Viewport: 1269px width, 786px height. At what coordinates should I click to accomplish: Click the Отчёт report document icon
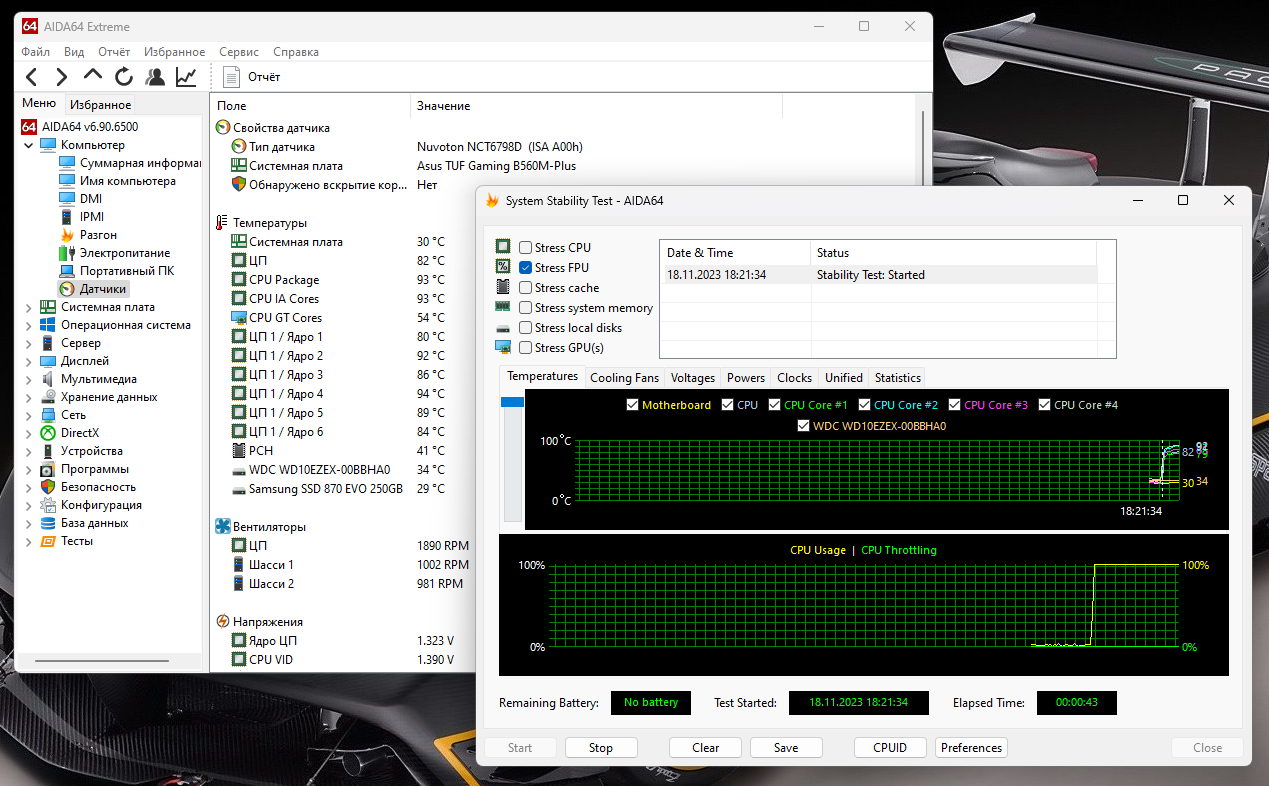(232, 77)
